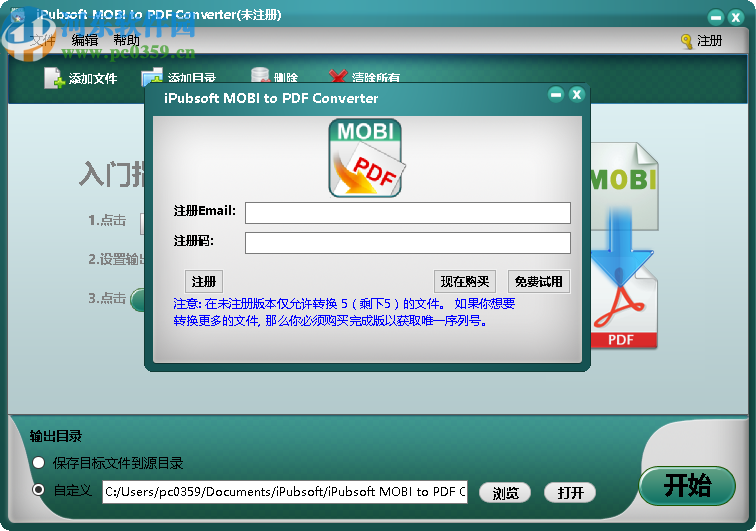Screen dimensions: 756x531
Task: Select 保存目标文件到源目录 radio button
Action: (x=39, y=463)
